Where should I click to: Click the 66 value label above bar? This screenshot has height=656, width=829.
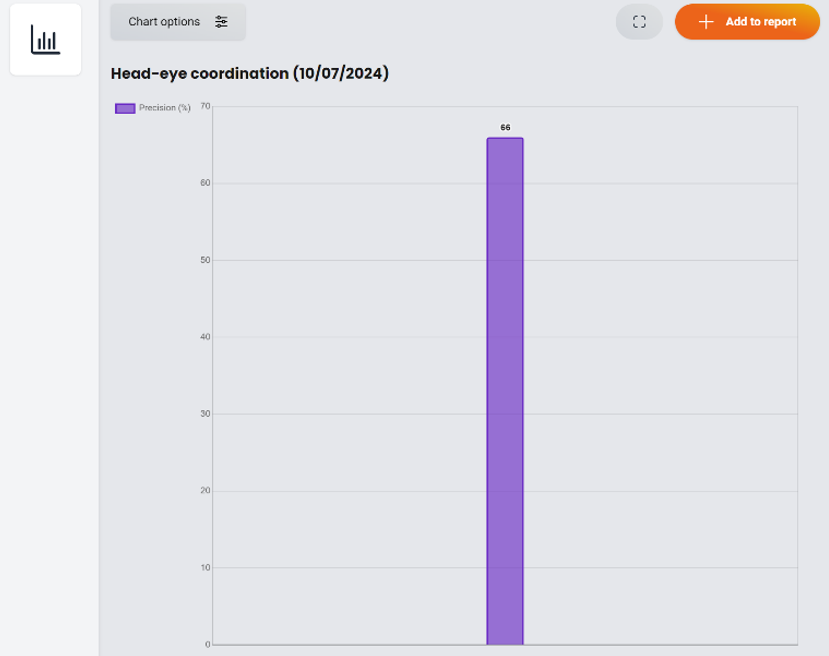(505, 128)
